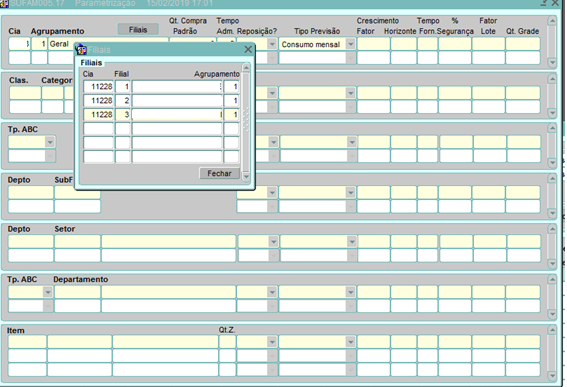This screenshot has height=387, width=567.
Task: Click Filial number 2 cell in dialog
Action: (x=123, y=101)
